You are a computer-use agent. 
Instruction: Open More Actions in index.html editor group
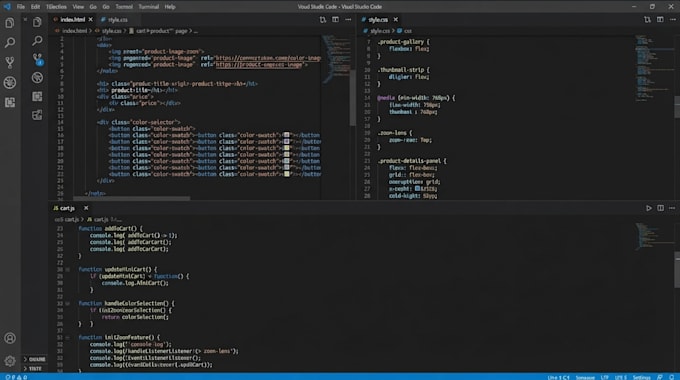point(348,20)
